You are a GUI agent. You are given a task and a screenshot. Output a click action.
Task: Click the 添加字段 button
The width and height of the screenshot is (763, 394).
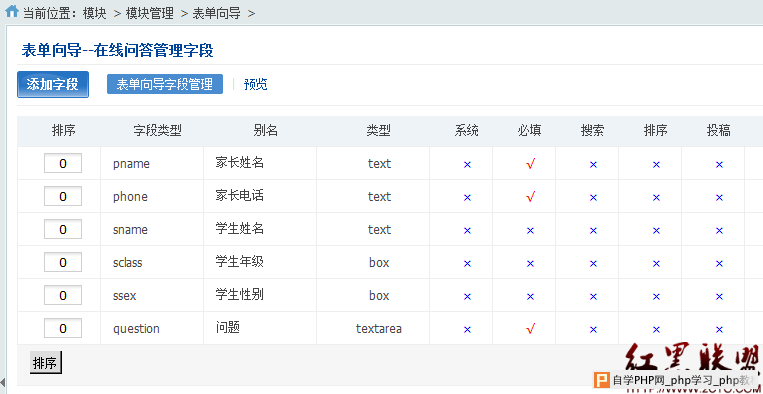pyautogui.click(x=53, y=85)
